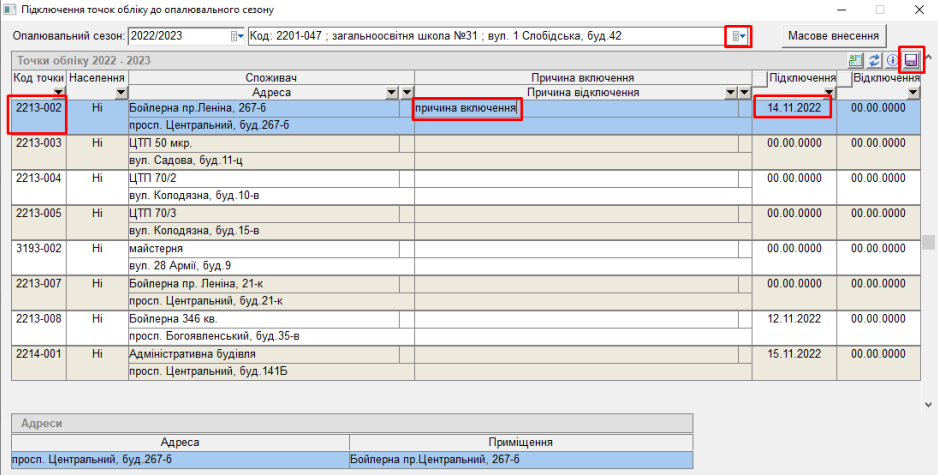
Task: Select the Адміністративна будівля row
Action: coord(194,354)
